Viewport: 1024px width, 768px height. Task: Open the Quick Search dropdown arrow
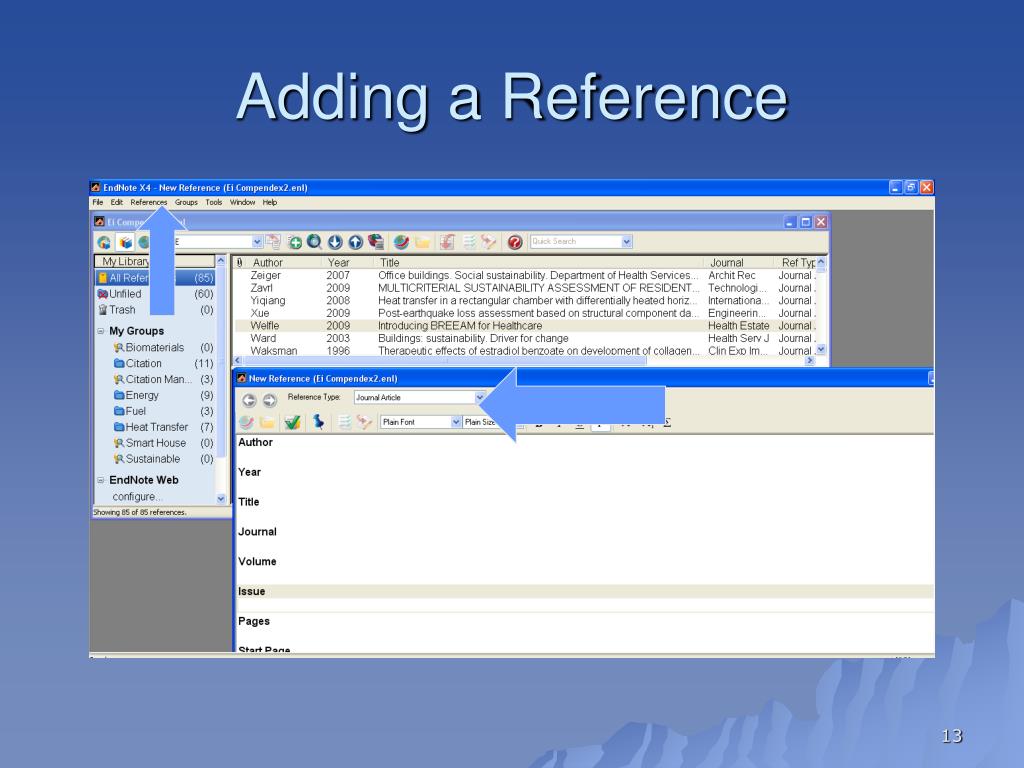pos(626,242)
